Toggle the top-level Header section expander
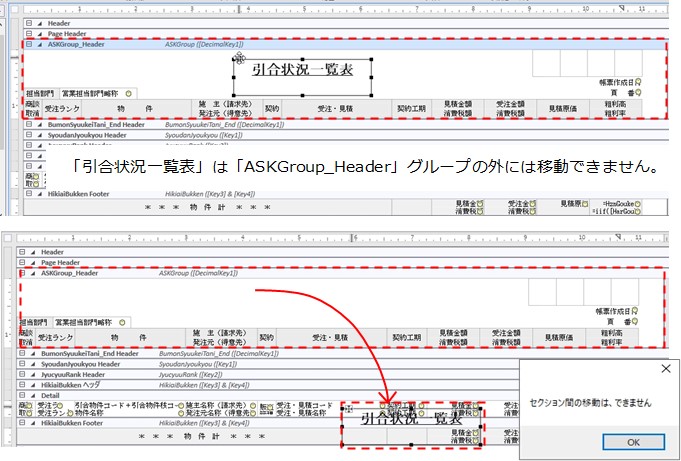The width and height of the screenshot is (681, 461). pos(27,21)
